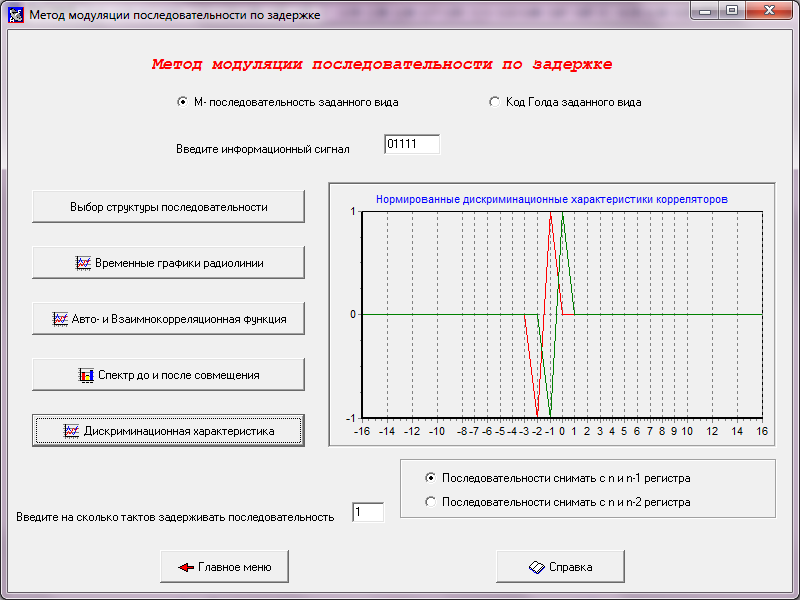Screen dimensions: 800x600
Task: Click label Введите на сколько тактов задерживать последовательность
Action: (175, 517)
